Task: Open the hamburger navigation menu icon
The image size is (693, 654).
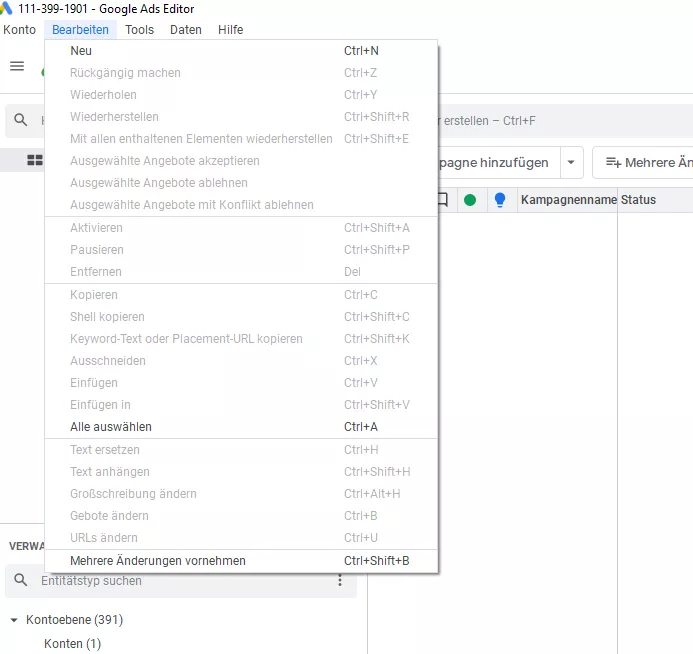Action: click(17, 66)
